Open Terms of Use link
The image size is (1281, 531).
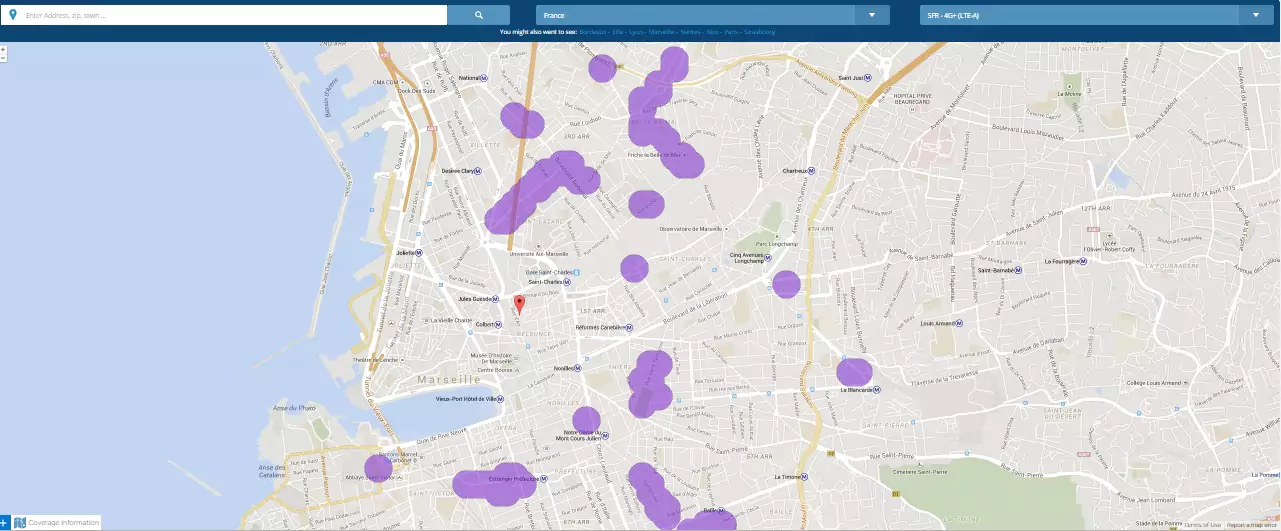tap(1202, 525)
